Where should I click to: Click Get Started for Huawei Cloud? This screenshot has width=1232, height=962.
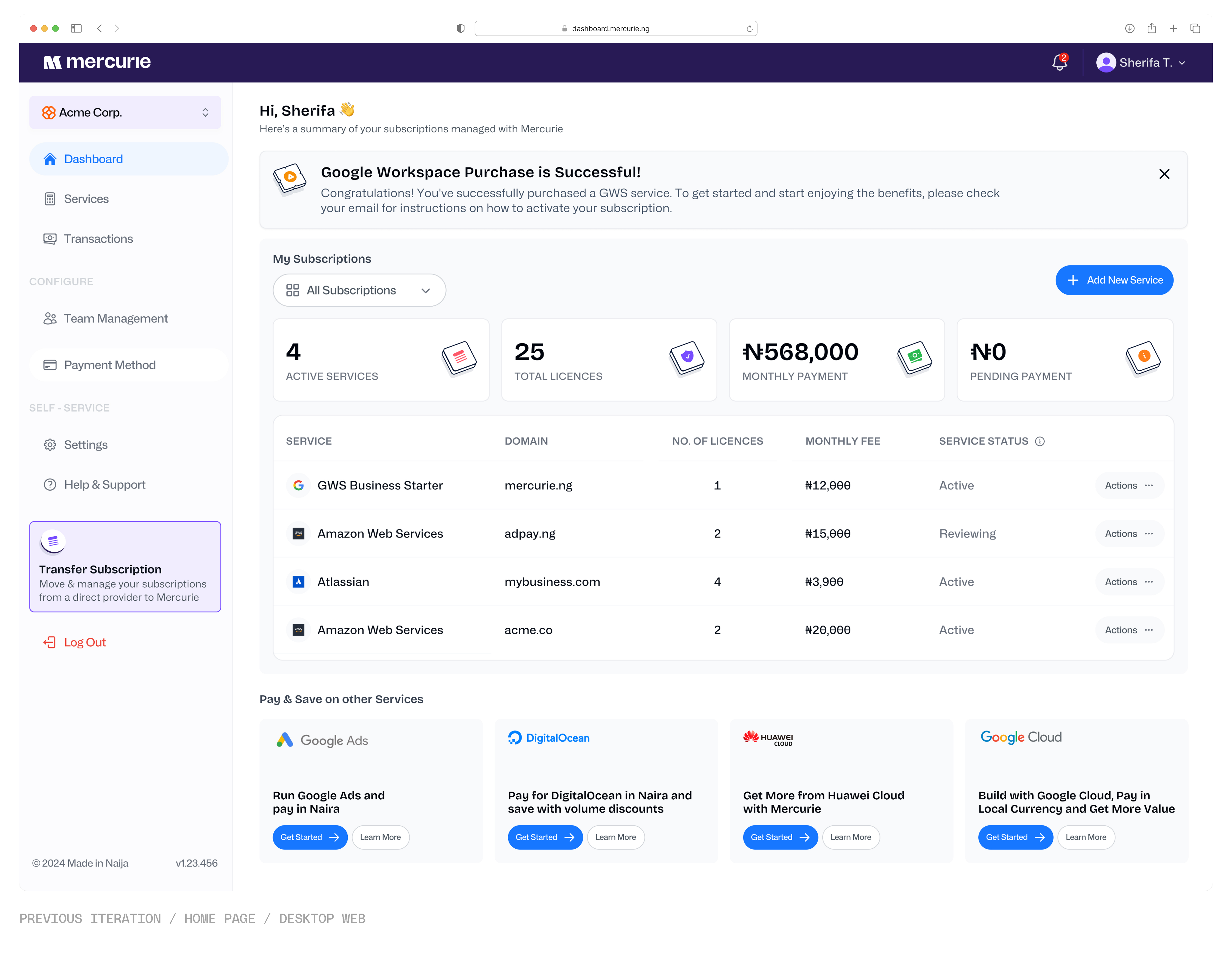(x=780, y=837)
